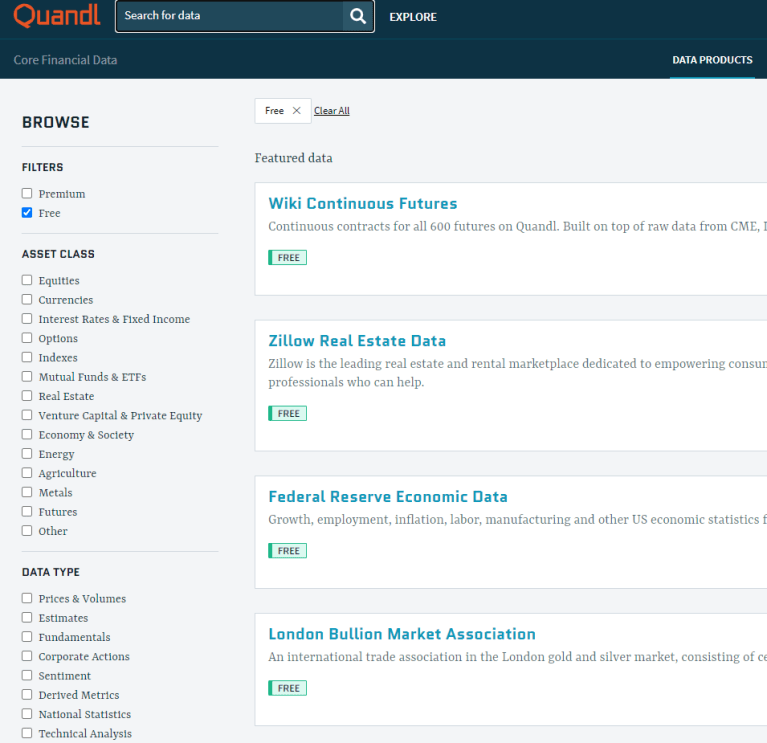
Task: Toggle the Options asset class checkbox
Action: [x=27, y=338]
